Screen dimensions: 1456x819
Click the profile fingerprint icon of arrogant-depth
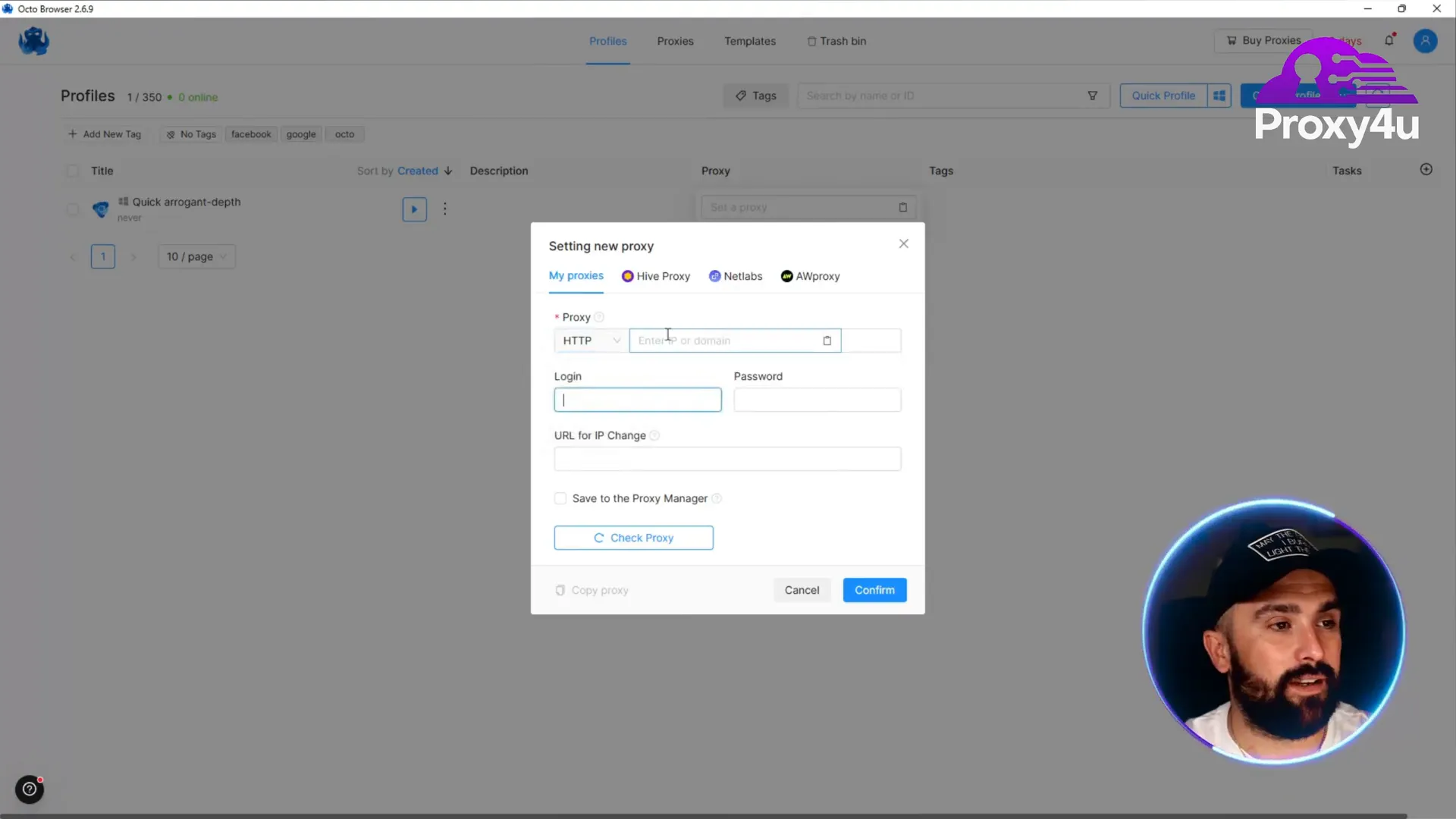pyautogui.click(x=100, y=209)
